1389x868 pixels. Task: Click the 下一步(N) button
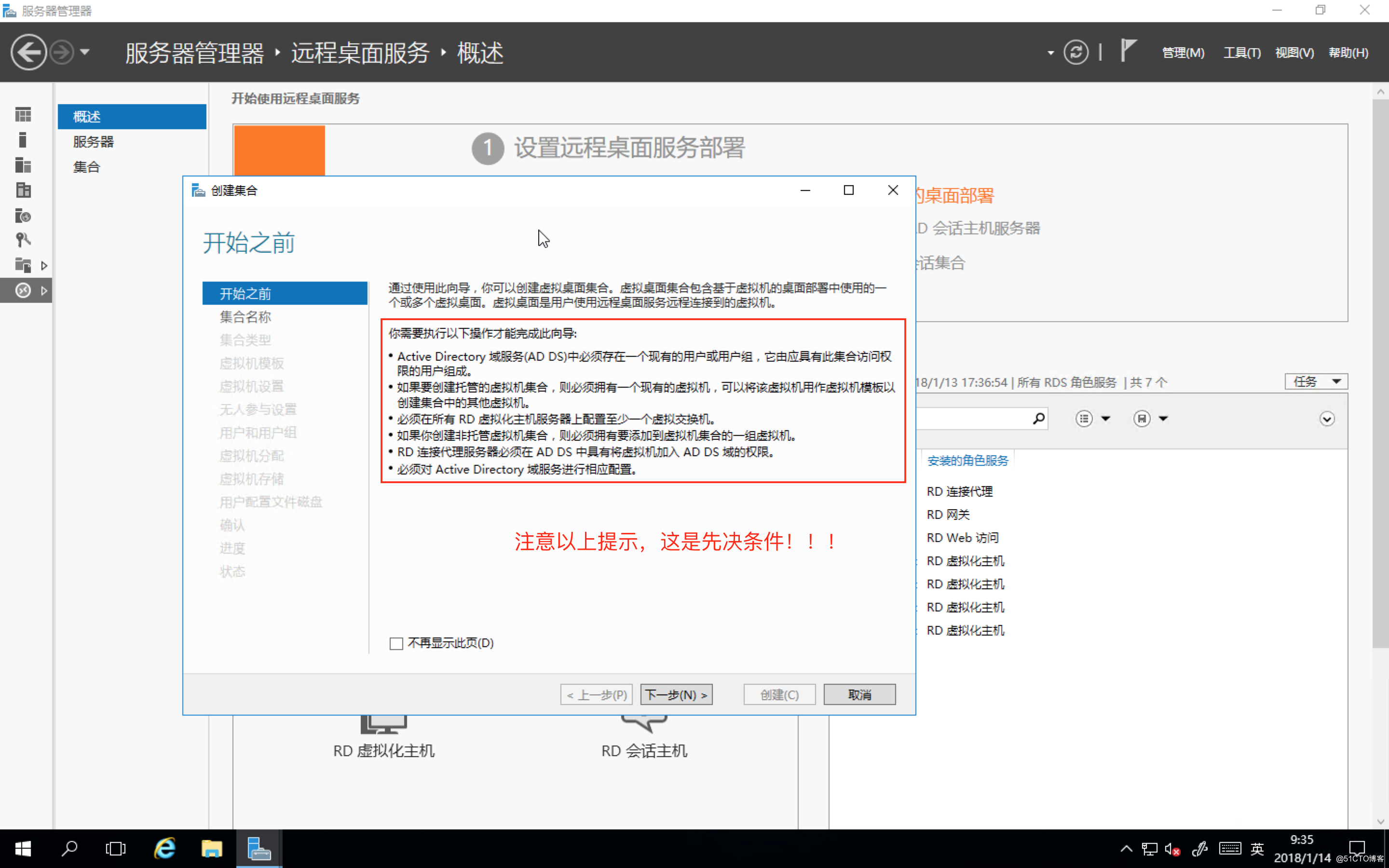pos(676,694)
